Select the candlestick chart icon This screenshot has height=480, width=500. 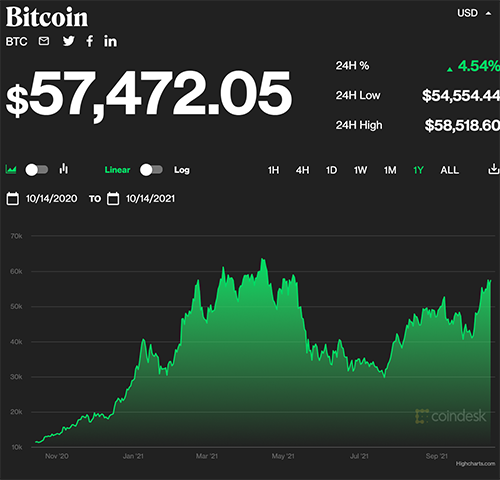tap(63, 169)
